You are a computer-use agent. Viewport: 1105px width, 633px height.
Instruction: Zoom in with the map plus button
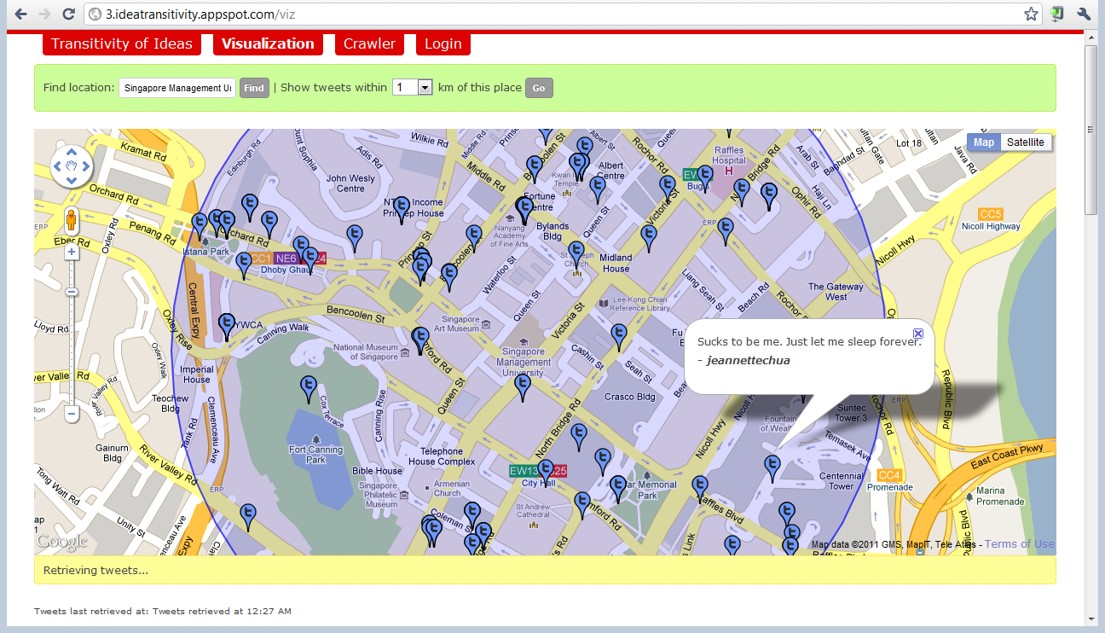[72, 252]
